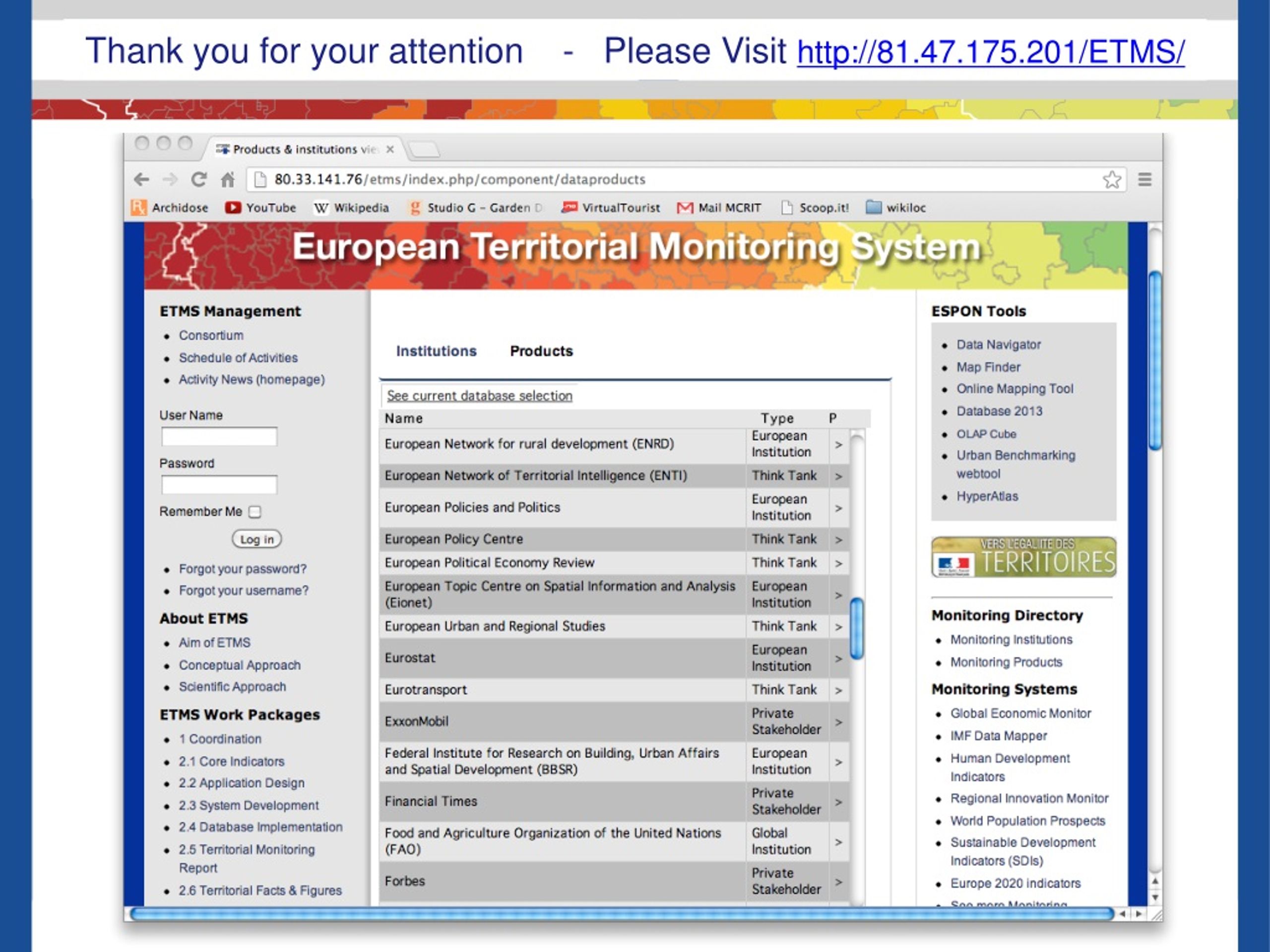Open the Map Finder link
Screen dimensions: 1270x952
(988, 367)
